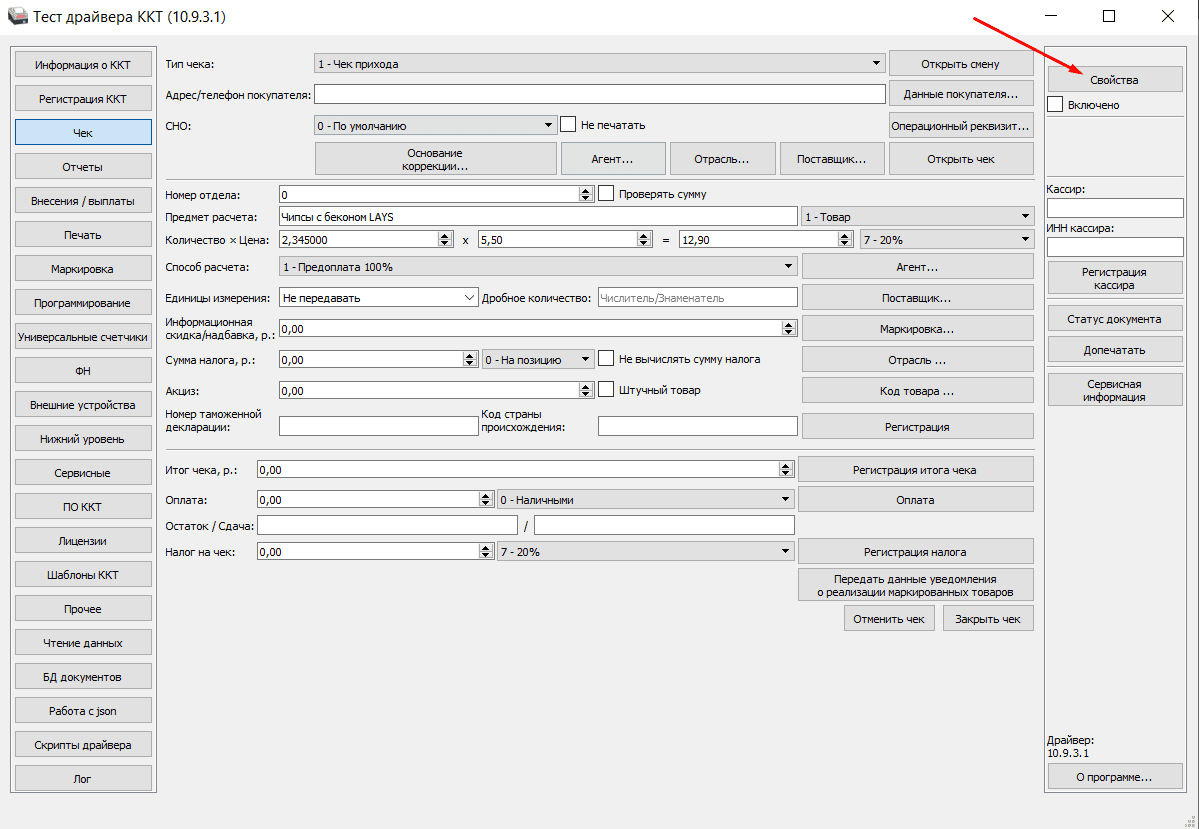The height and width of the screenshot is (829, 1199).
Task: Click into the 'Кассир' input field
Action: [x=1114, y=208]
